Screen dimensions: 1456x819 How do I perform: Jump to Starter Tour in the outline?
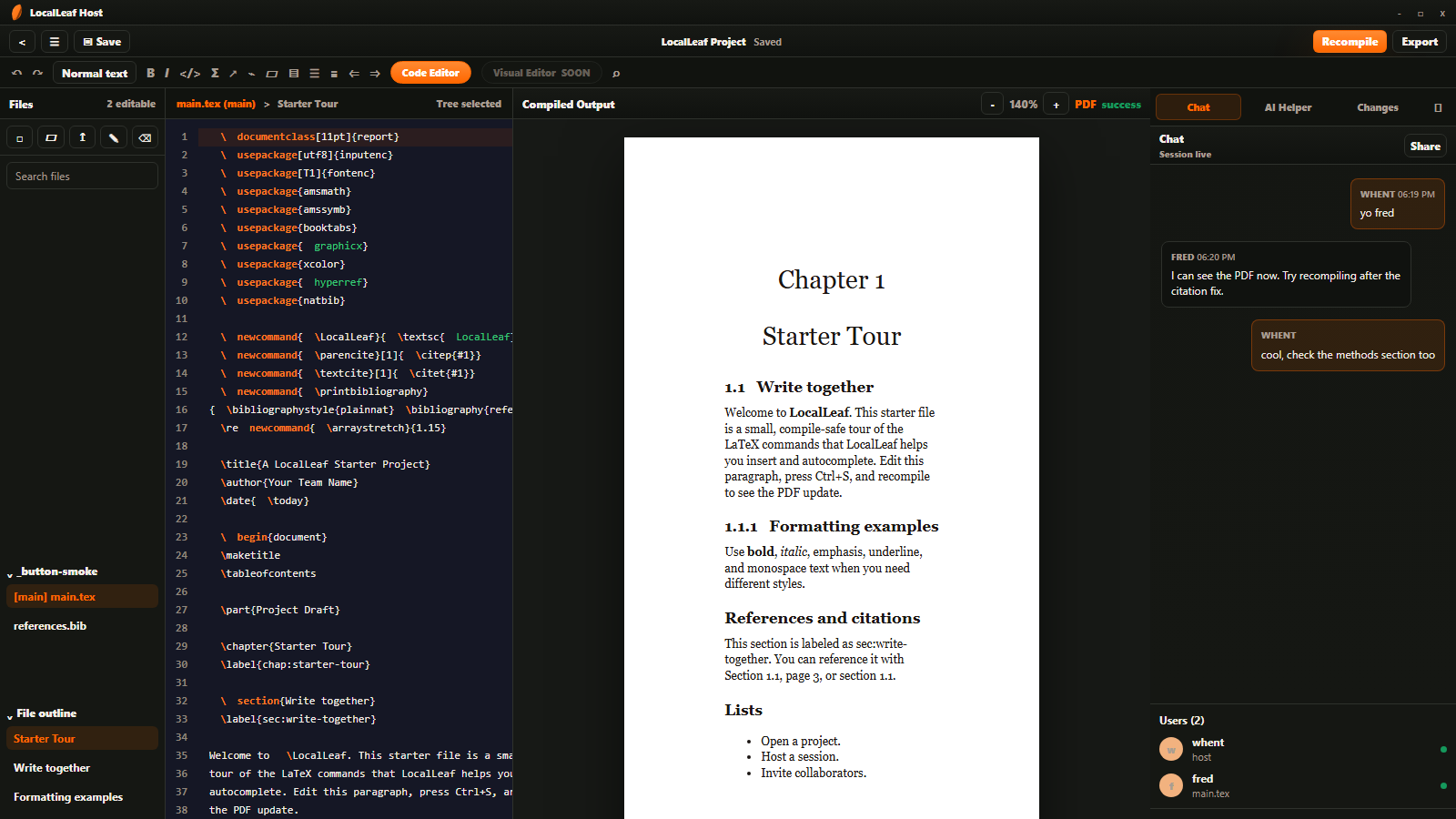pyautogui.click(x=82, y=739)
